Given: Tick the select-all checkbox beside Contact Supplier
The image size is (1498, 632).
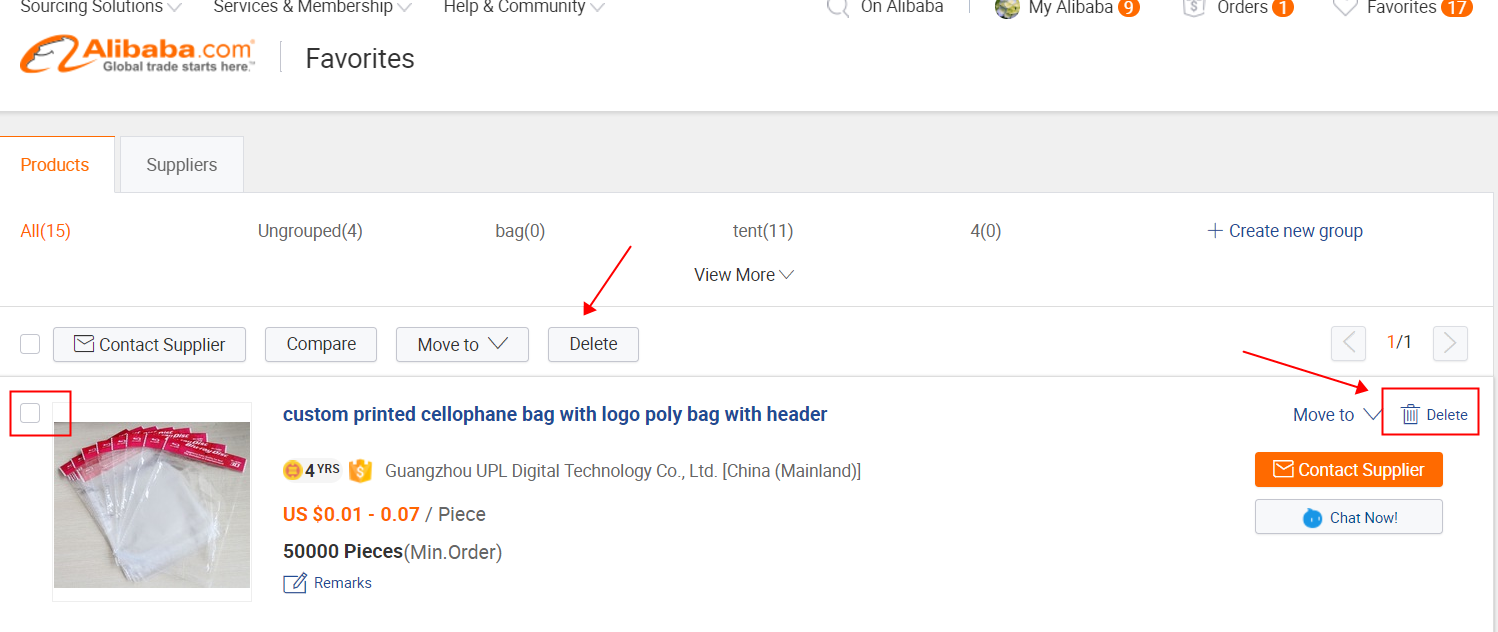Looking at the screenshot, I should 30,344.
